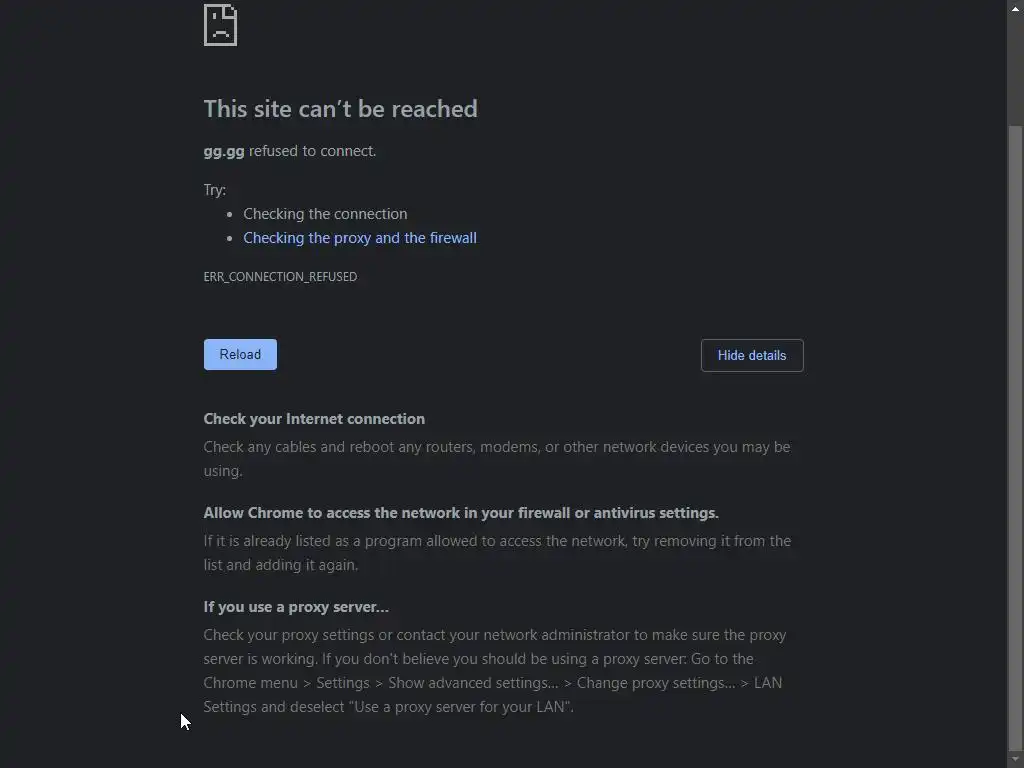Click the bold gg.gg domain name
Screen dimensions: 1024x768
[224, 152]
